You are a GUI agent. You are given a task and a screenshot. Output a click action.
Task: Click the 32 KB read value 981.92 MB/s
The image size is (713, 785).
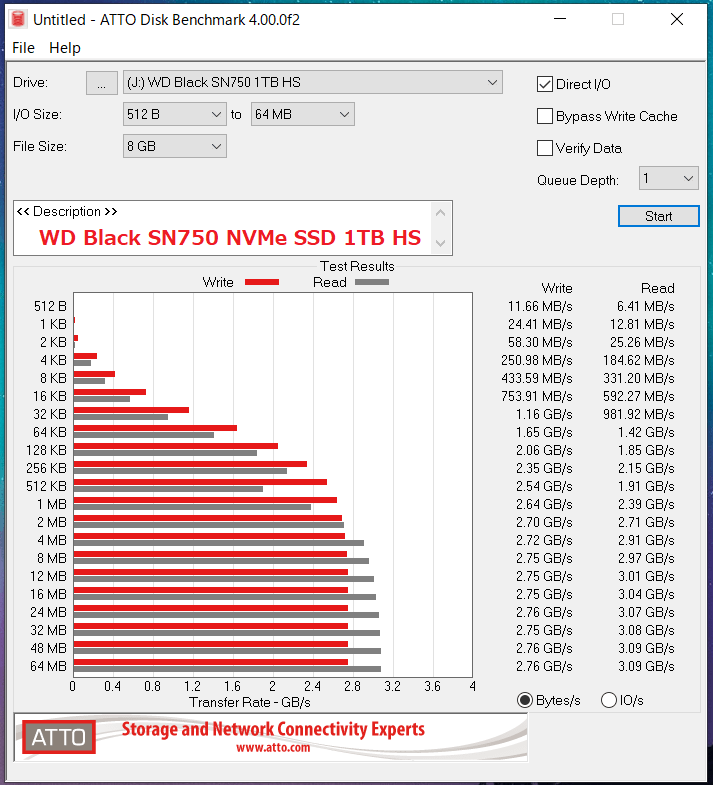click(x=638, y=415)
